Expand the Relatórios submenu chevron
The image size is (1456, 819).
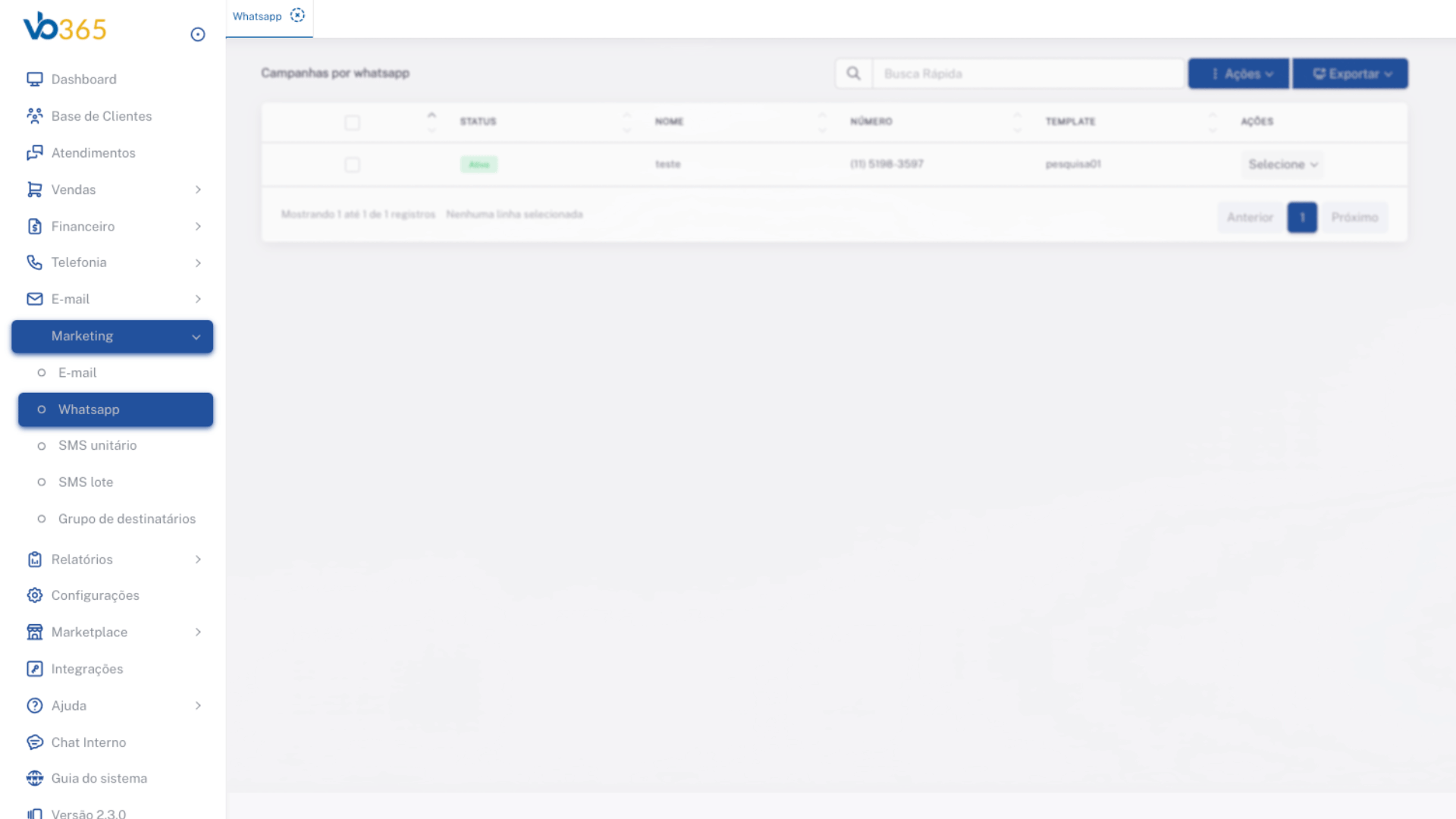[198, 560]
